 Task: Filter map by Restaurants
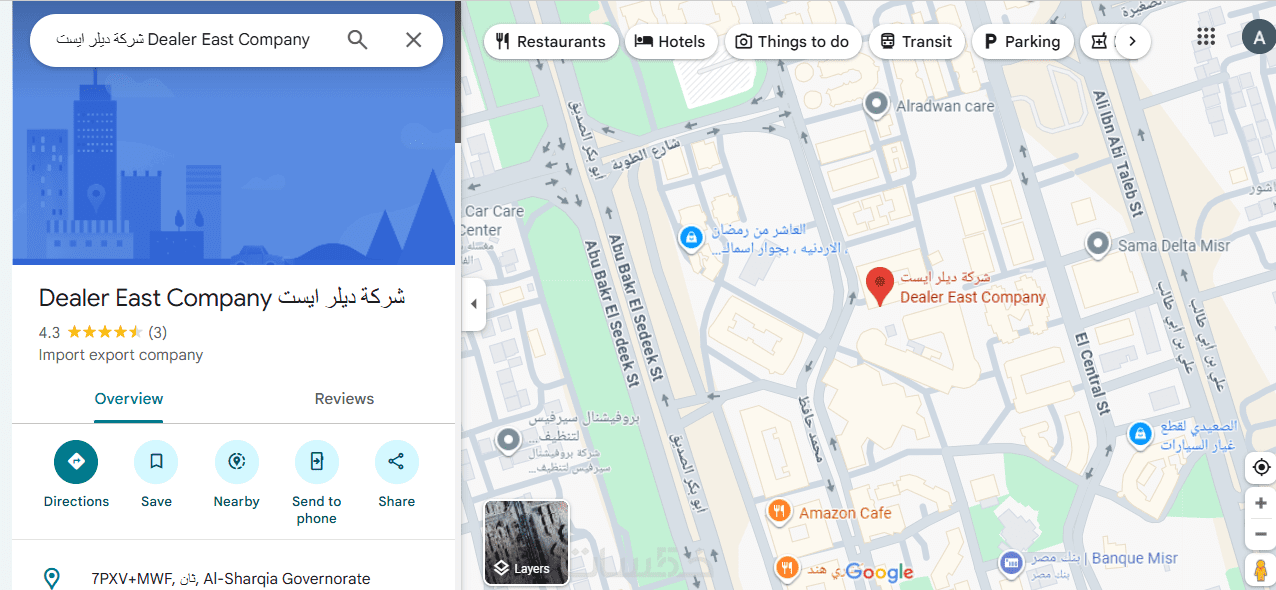tap(550, 41)
